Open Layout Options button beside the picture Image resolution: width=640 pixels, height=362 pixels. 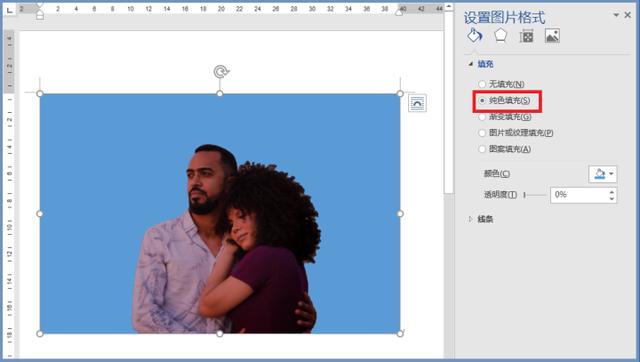417,103
